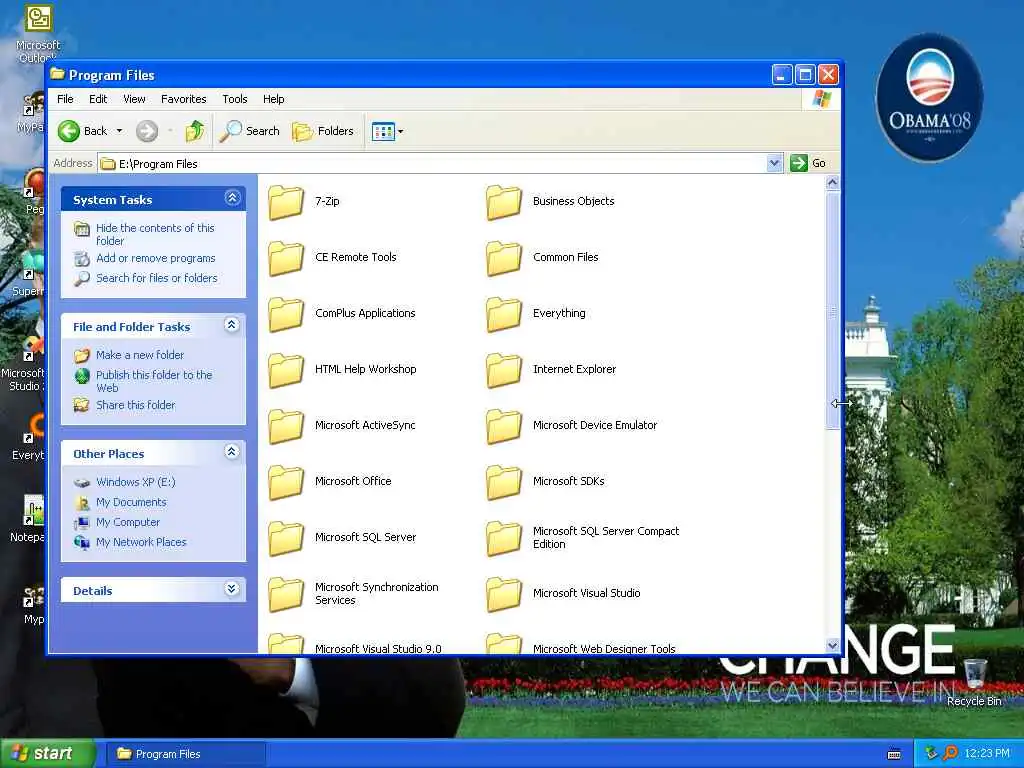
Task: Go to Windows XP (E:) drive link
Action: tap(135, 482)
